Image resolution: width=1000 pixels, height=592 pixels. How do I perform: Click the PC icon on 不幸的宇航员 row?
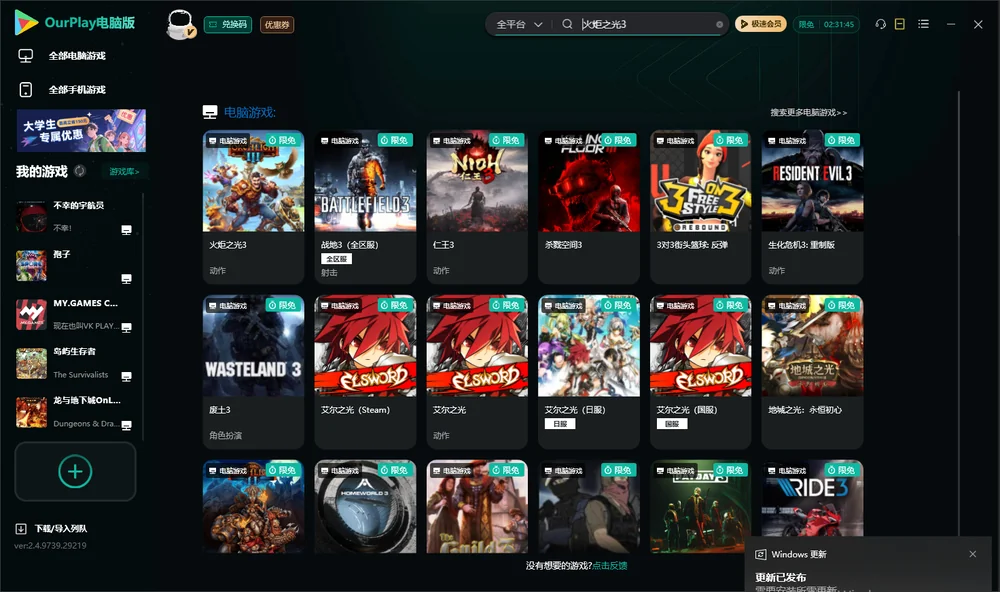(126, 230)
